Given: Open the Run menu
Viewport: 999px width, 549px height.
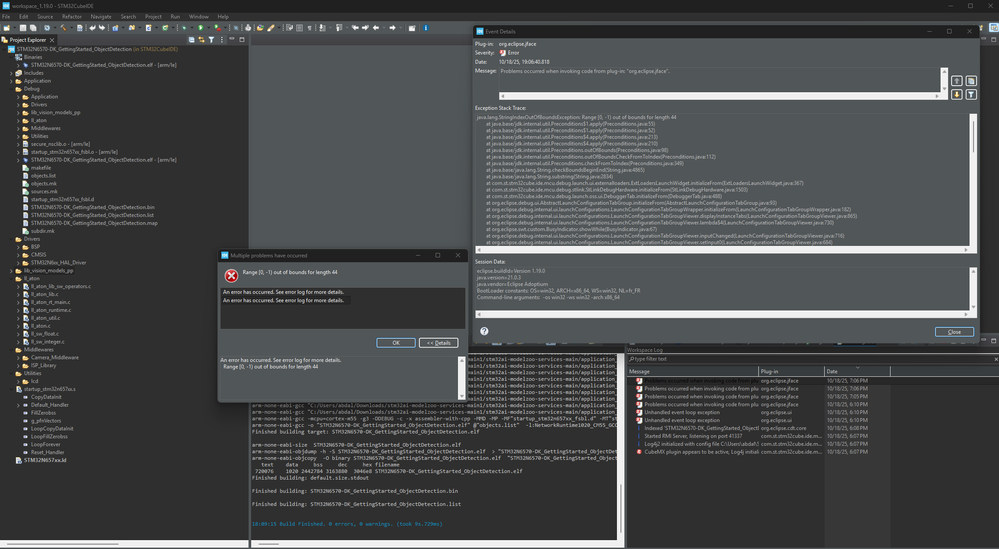Looking at the screenshot, I should click(175, 17).
